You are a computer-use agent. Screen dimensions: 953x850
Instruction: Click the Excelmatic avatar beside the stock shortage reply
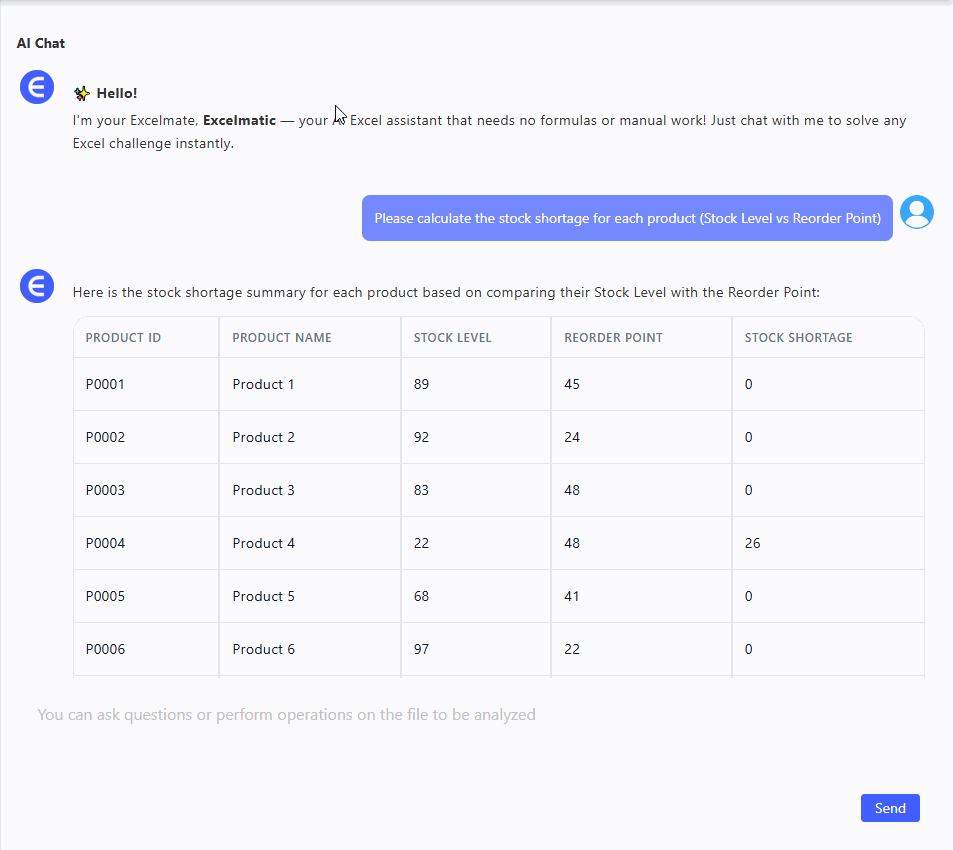37,287
